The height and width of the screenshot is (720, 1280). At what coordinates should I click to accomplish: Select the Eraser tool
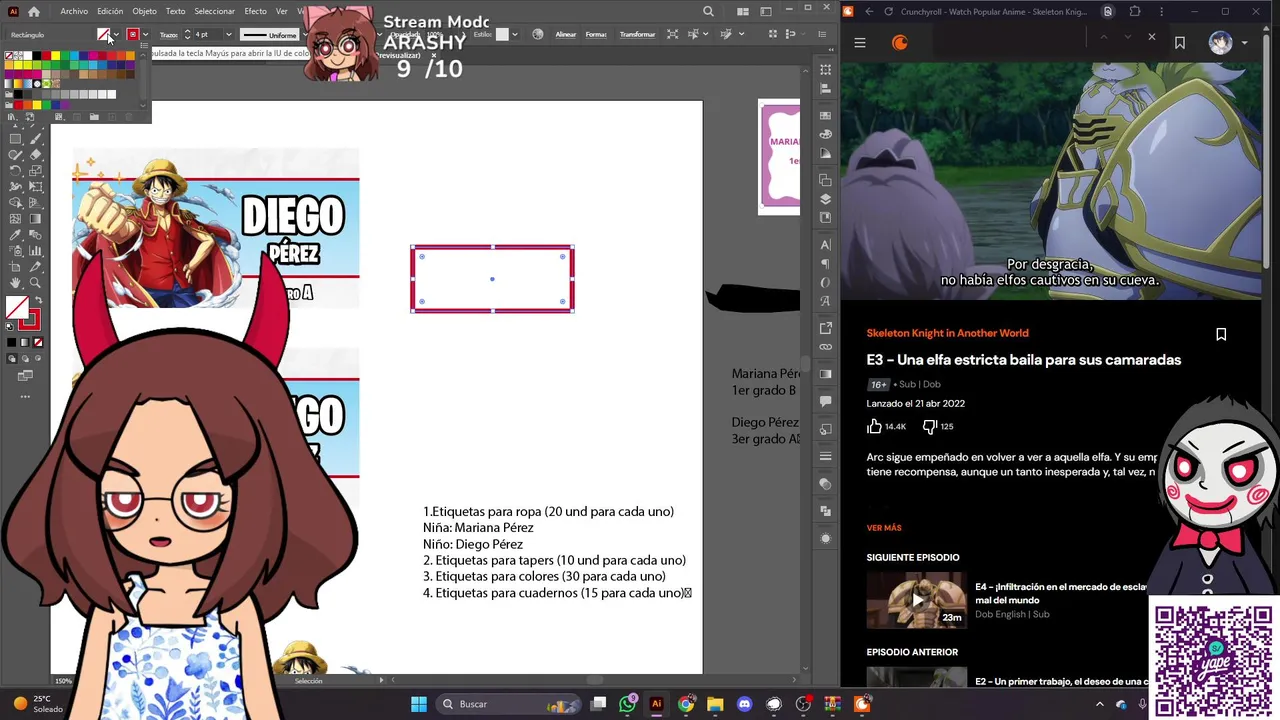tap(36, 154)
